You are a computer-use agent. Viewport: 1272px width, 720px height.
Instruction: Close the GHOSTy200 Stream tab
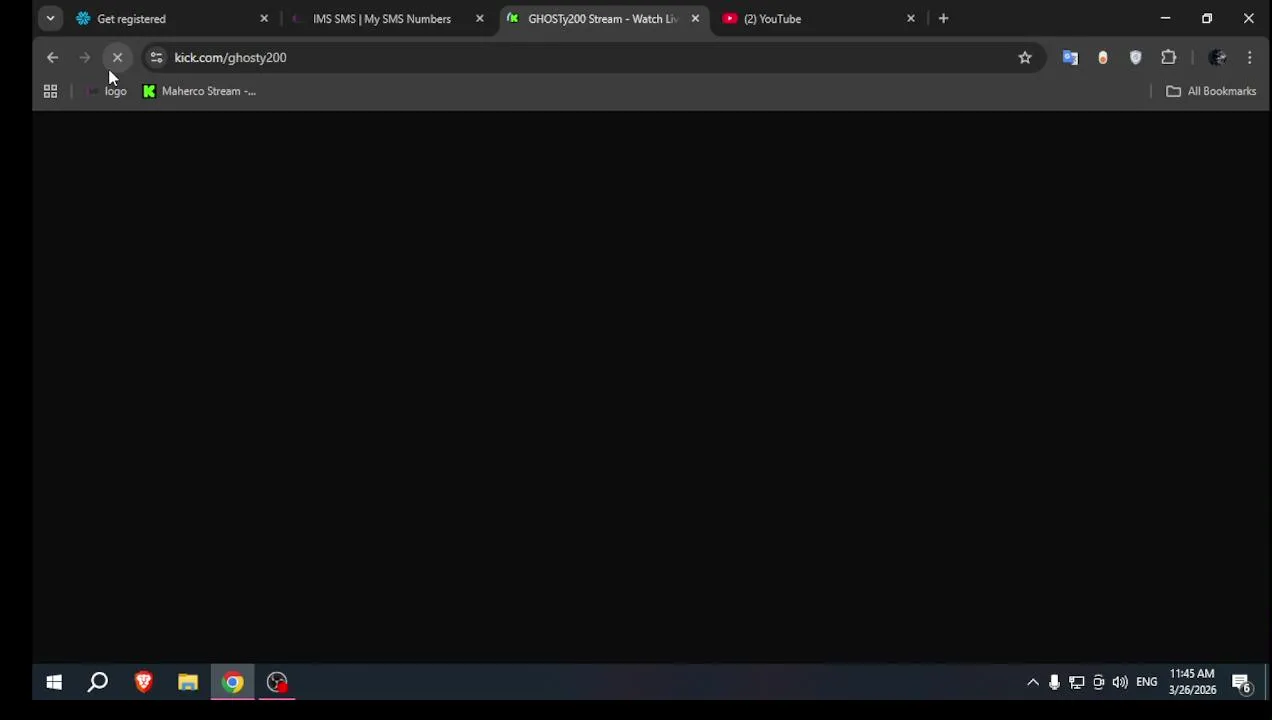pyautogui.click(x=695, y=18)
